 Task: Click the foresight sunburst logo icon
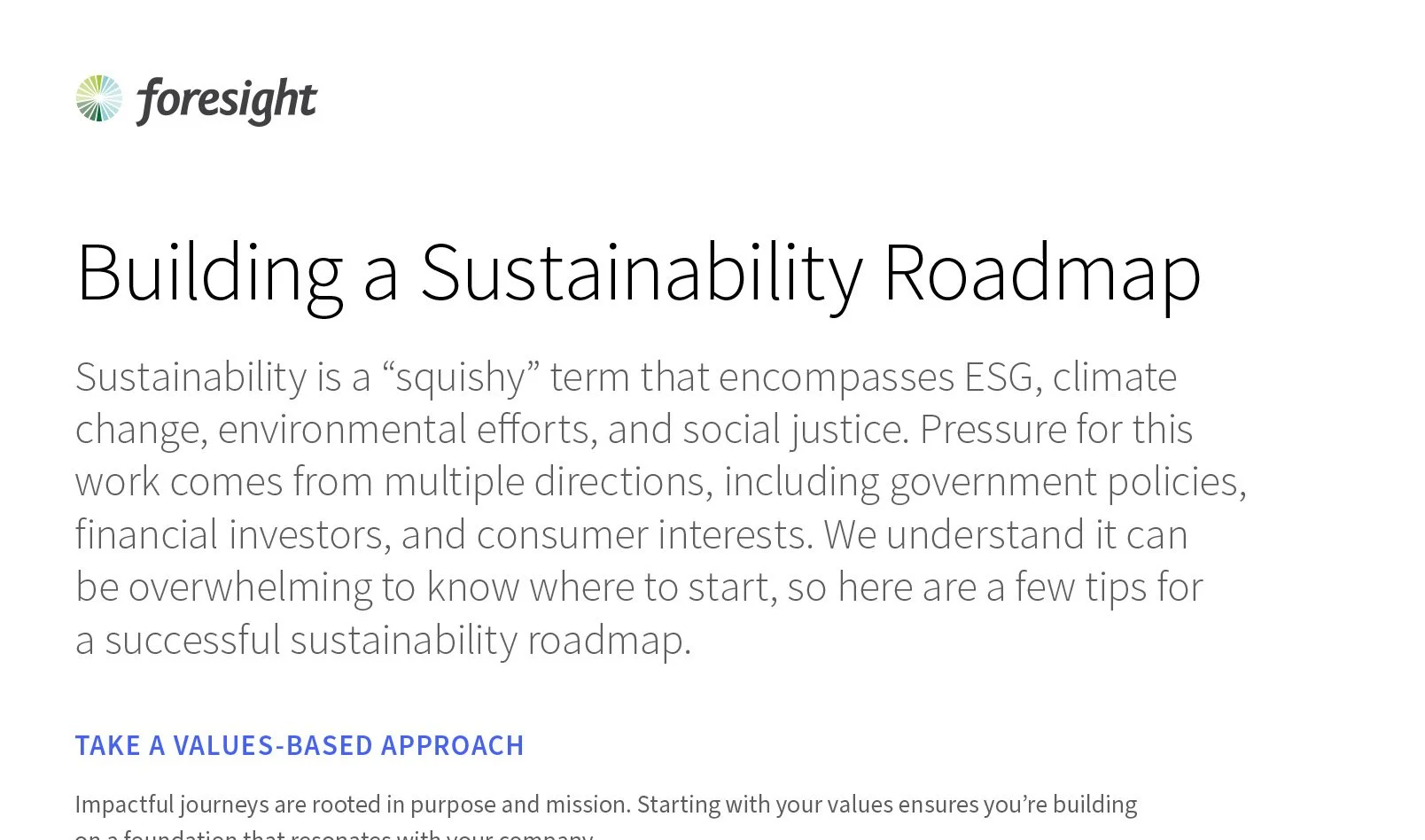(x=99, y=98)
